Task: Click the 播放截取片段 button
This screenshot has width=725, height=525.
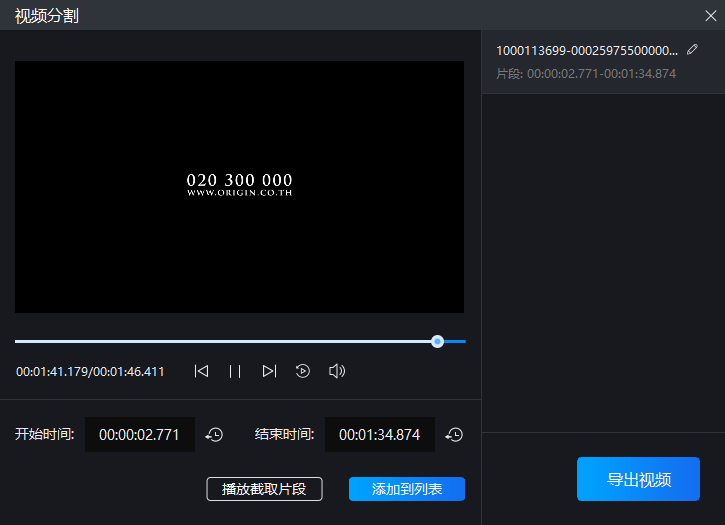Action: (x=264, y=489)
